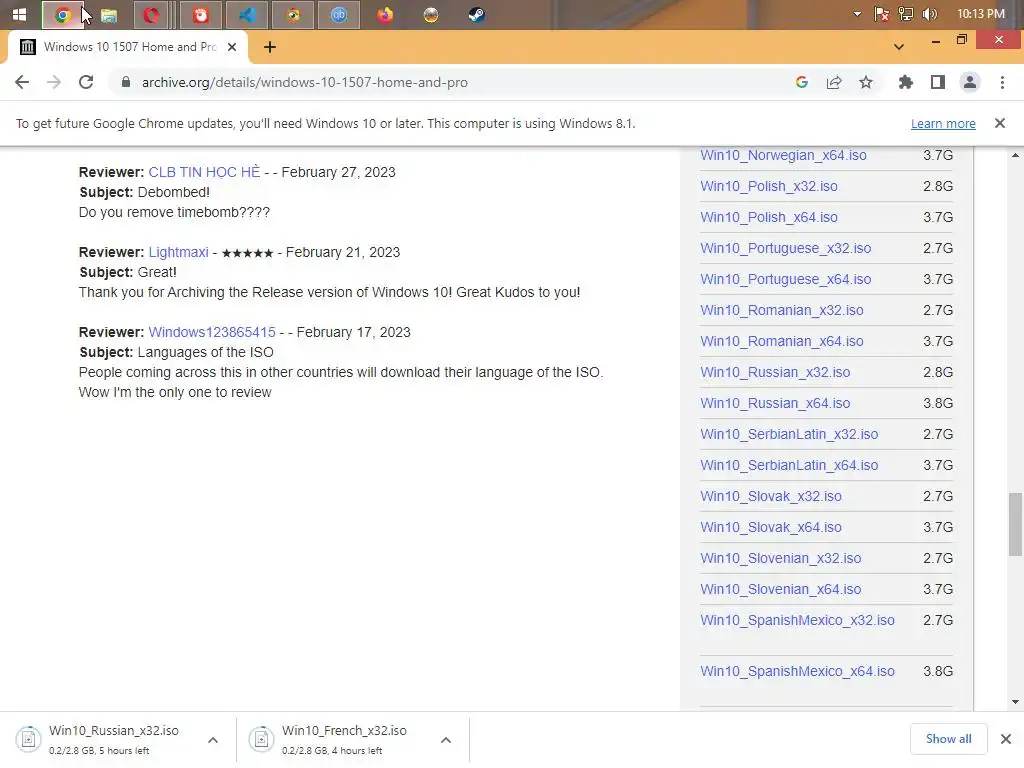Open reviewer Lightmaxi profile
The width and height of the screenshot is (1024, 768).
[x=178, y=252]
